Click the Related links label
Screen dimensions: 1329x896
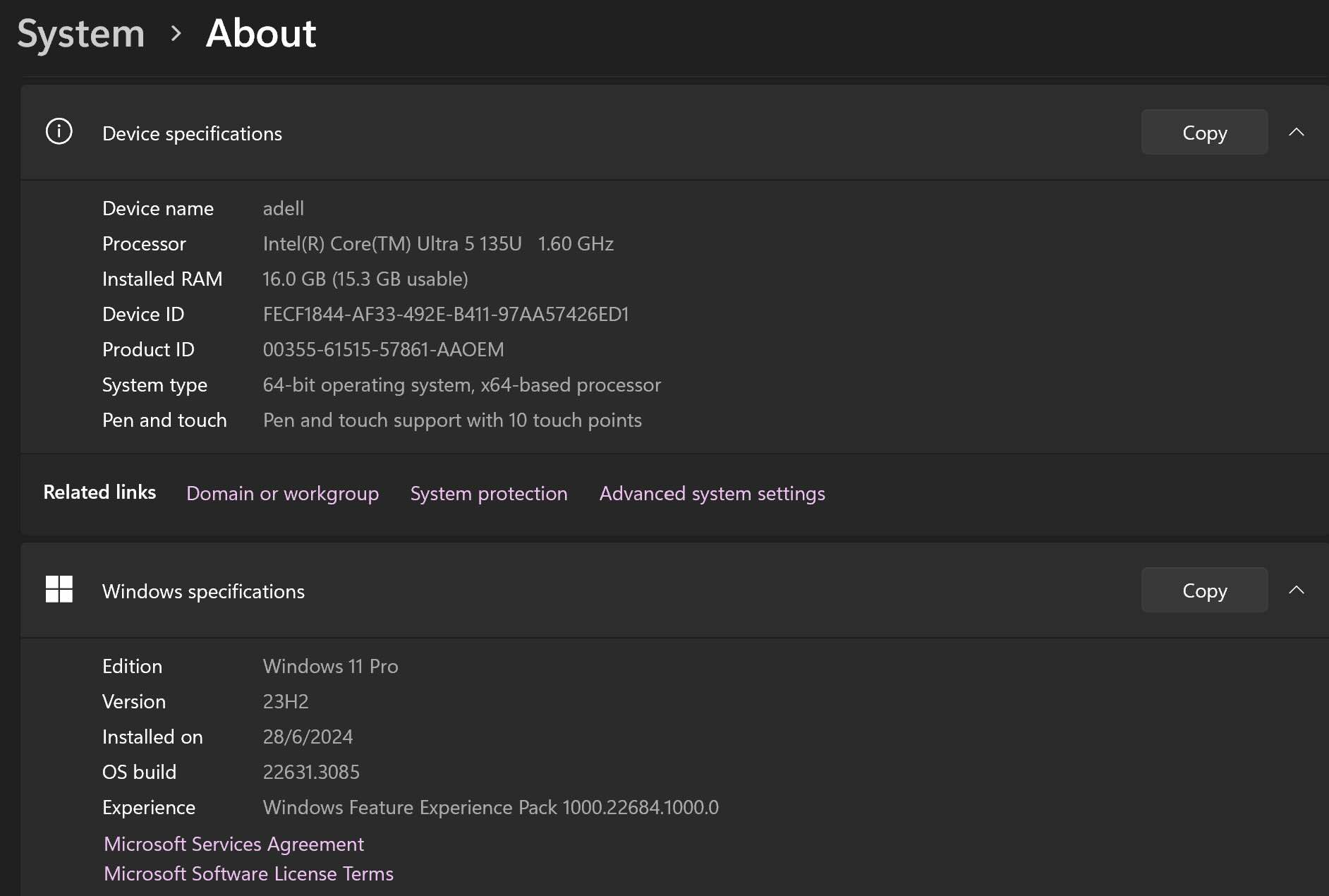point(99,492)
